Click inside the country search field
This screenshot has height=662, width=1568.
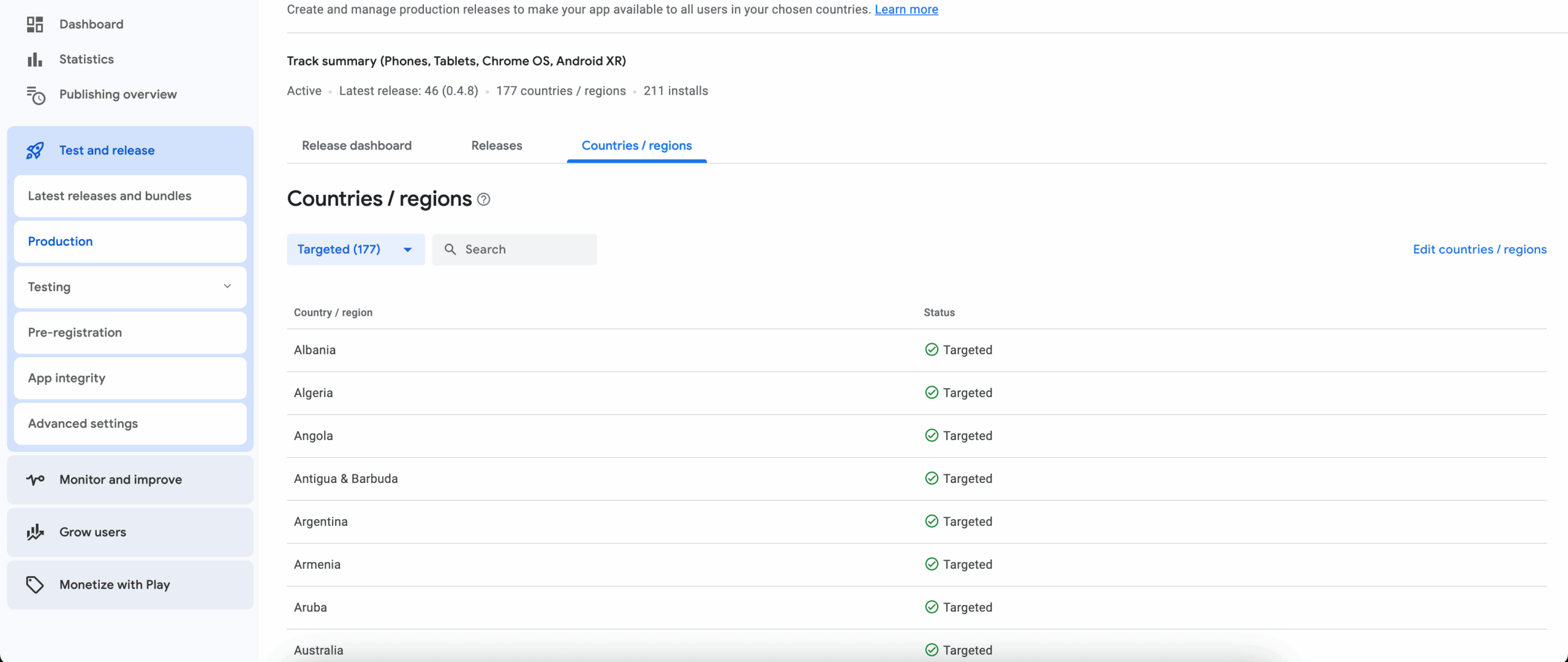tap(527, 249)
